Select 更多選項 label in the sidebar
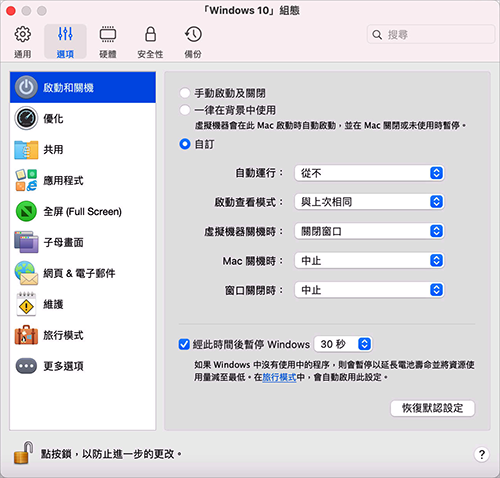The height and width of the screenshot is (478, 500). pos(63,366)
